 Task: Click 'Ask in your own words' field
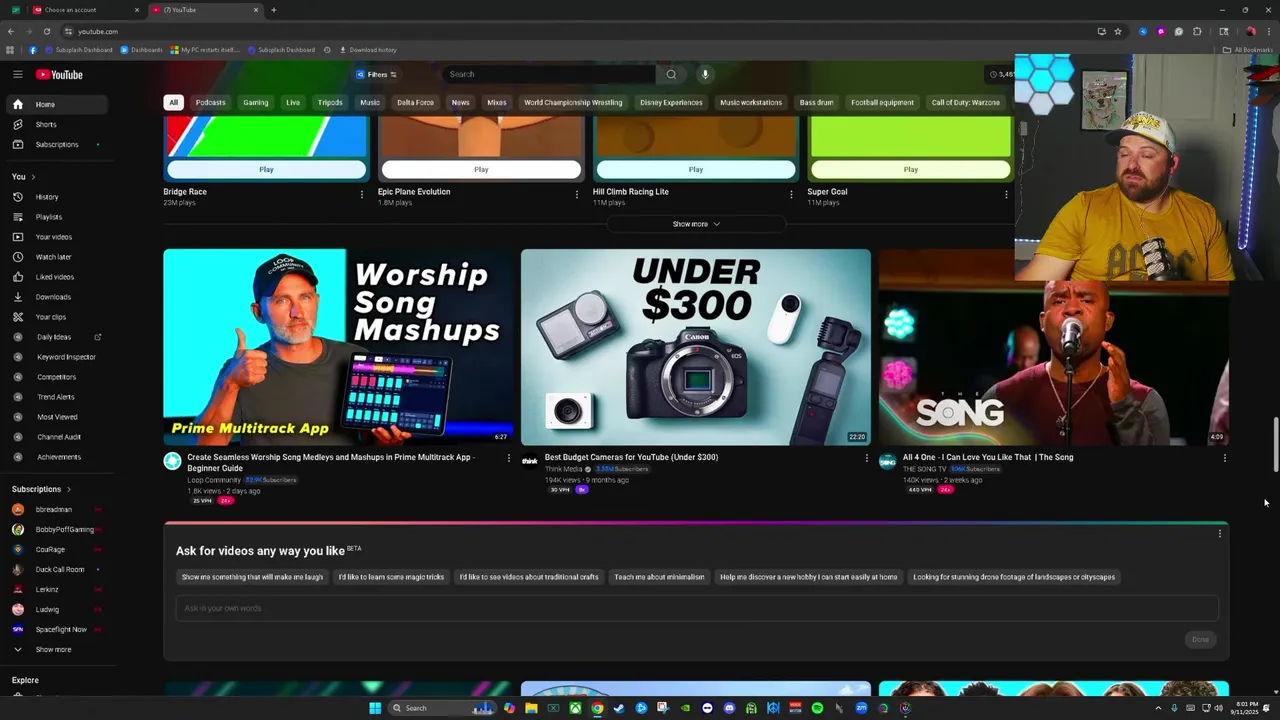click(697, 608)
